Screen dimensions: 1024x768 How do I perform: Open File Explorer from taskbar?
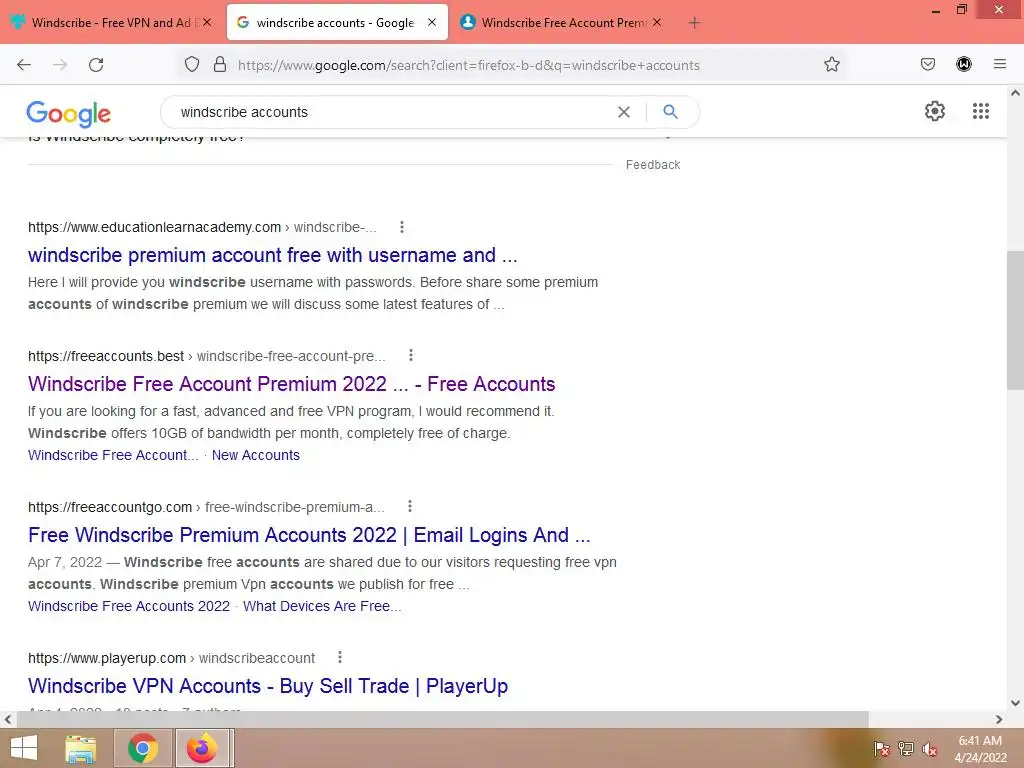80,748
